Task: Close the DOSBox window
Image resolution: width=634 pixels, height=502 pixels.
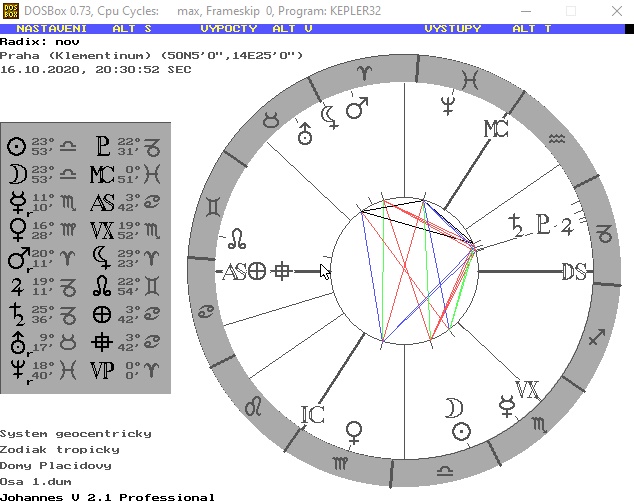Action: [x=617, y=11]
